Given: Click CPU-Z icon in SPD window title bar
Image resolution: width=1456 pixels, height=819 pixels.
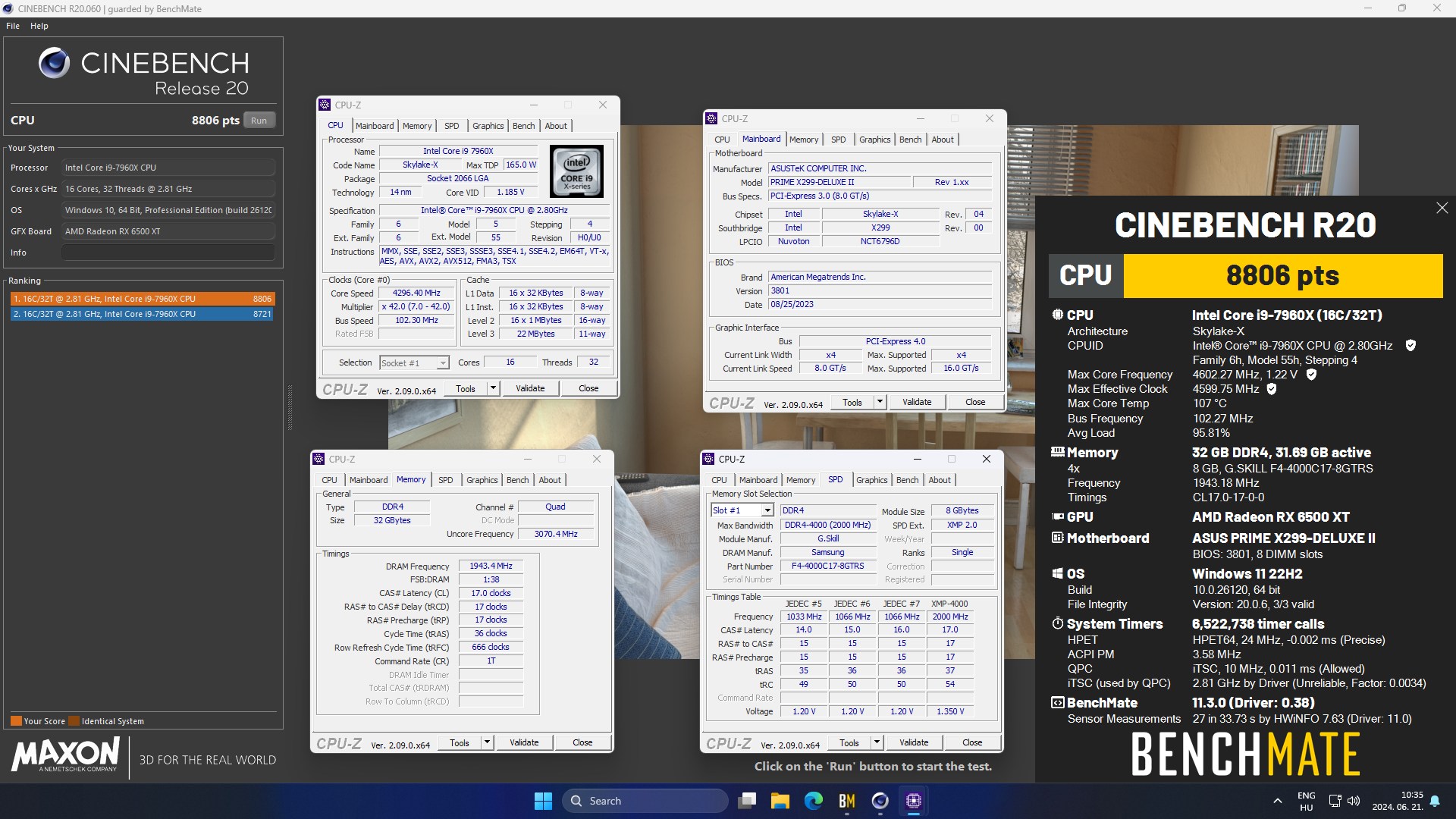Looking at the screenshot, I should click(708, 459).
